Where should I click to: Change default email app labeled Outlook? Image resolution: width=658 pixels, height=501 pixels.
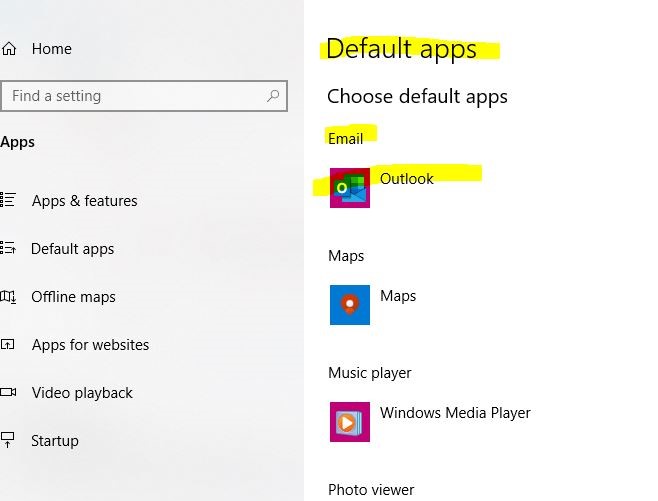406,179
